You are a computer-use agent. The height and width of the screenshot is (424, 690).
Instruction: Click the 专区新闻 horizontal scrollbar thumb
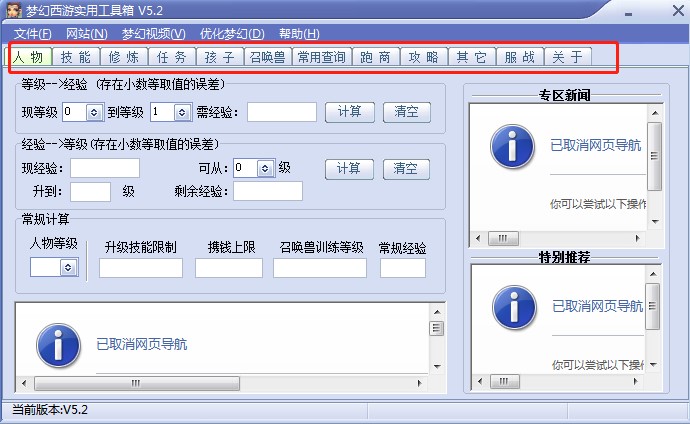(x=503, y=238)
